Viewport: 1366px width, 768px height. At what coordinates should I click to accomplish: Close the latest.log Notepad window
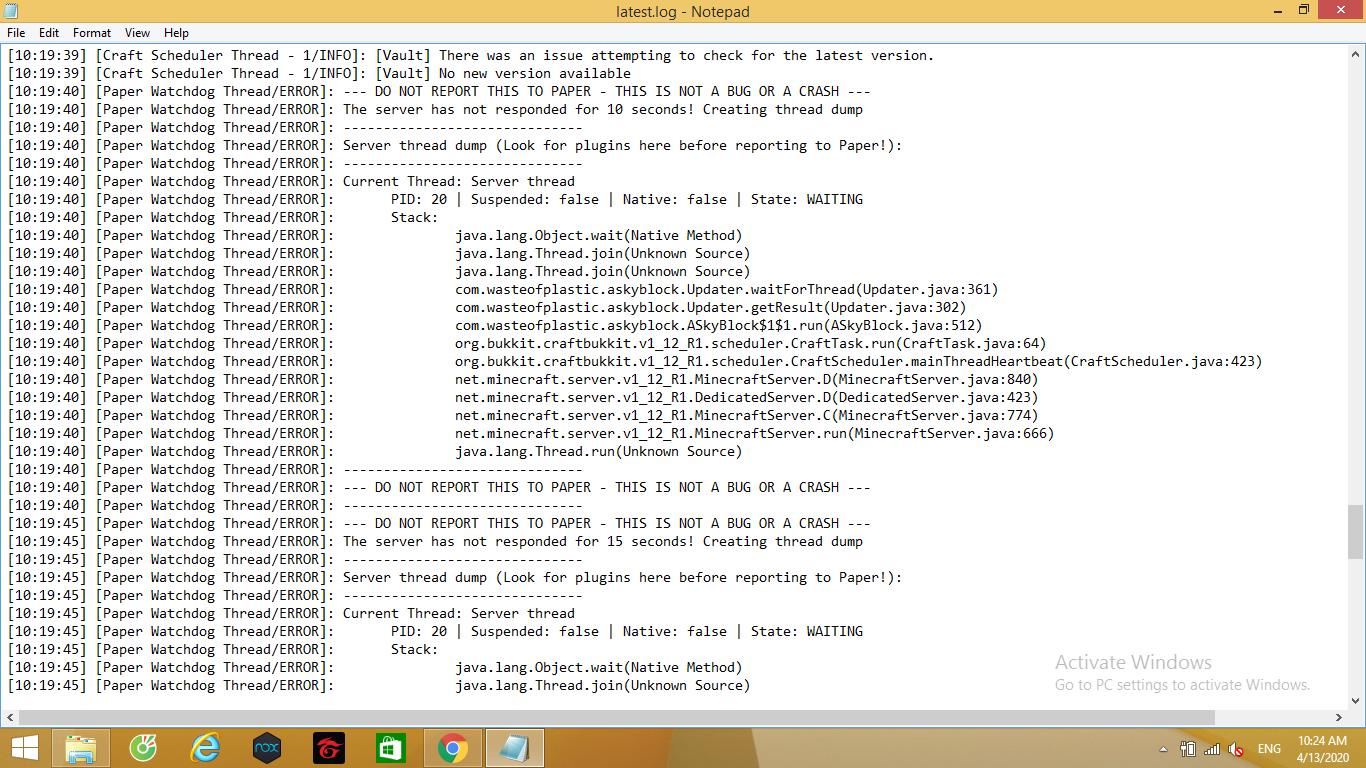(1342, 10)
